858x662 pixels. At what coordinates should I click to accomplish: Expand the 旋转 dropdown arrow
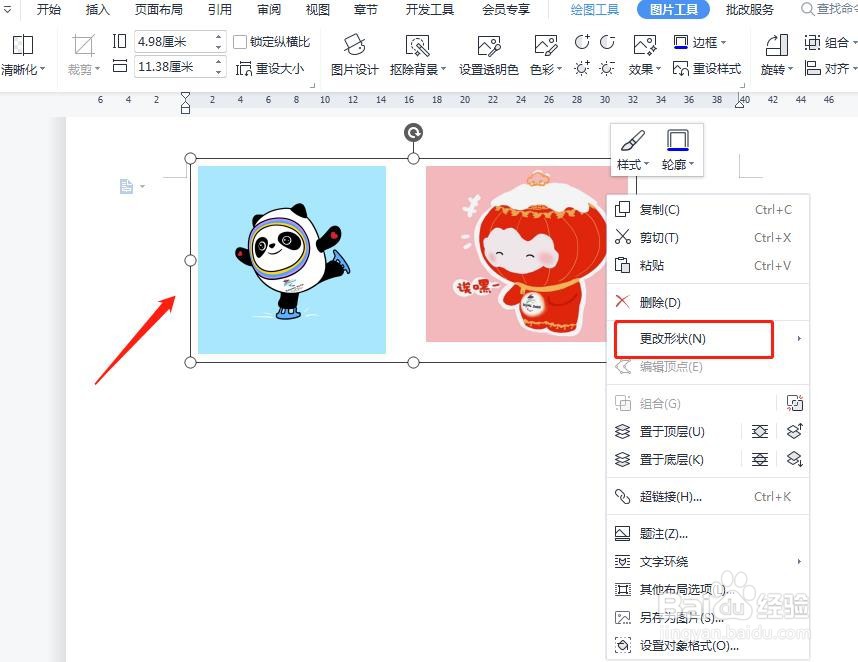[x=790, y=70]
